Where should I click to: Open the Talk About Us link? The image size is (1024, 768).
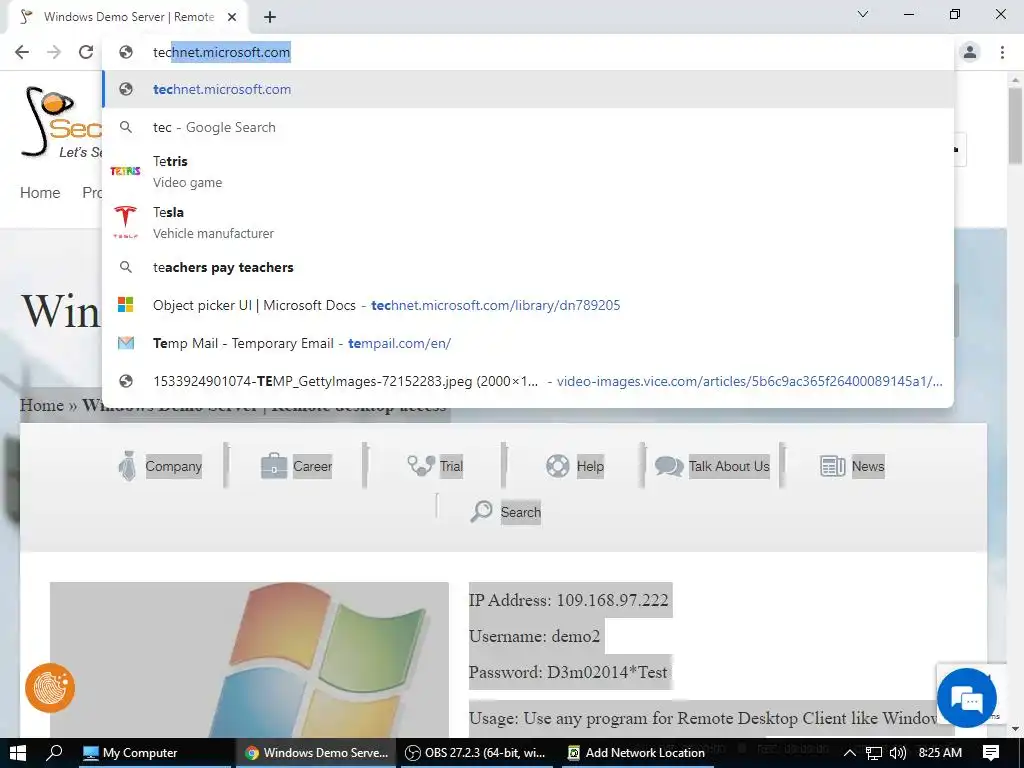click(729, 466)
